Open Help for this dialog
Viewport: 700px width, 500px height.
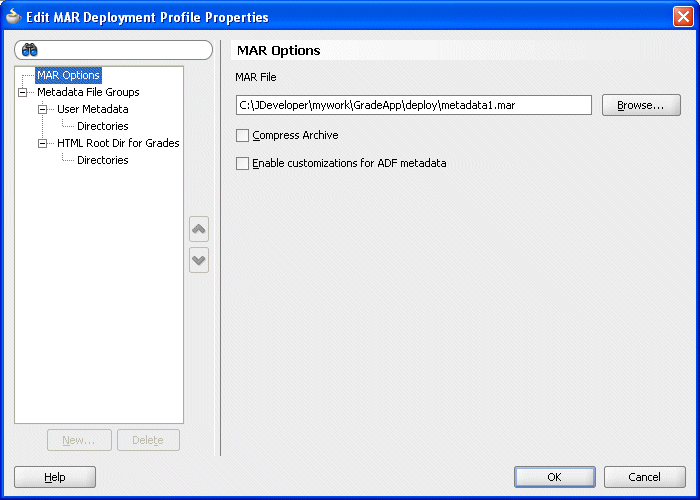click(55, 477)
